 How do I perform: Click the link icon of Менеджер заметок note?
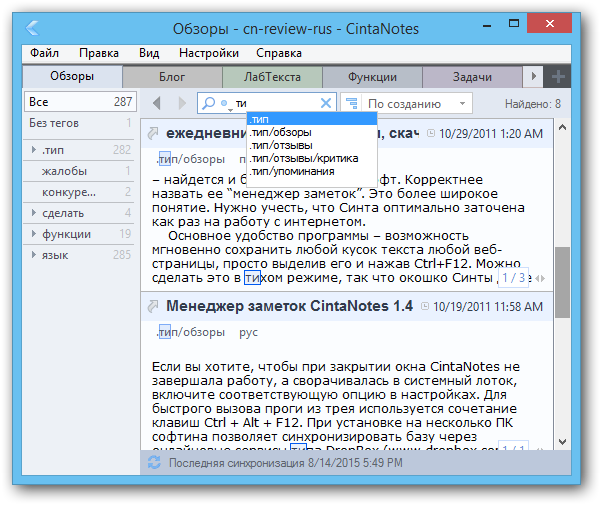pos(153,306)
